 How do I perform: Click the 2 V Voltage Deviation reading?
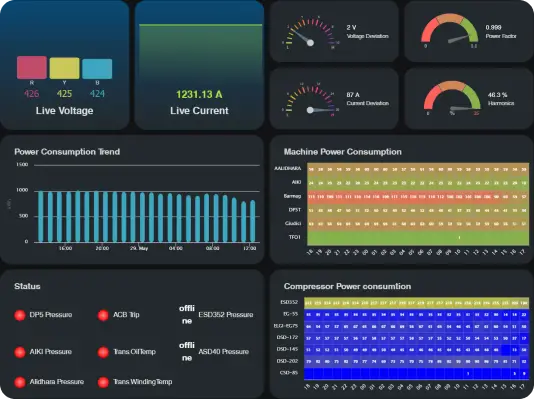(351, 27)
